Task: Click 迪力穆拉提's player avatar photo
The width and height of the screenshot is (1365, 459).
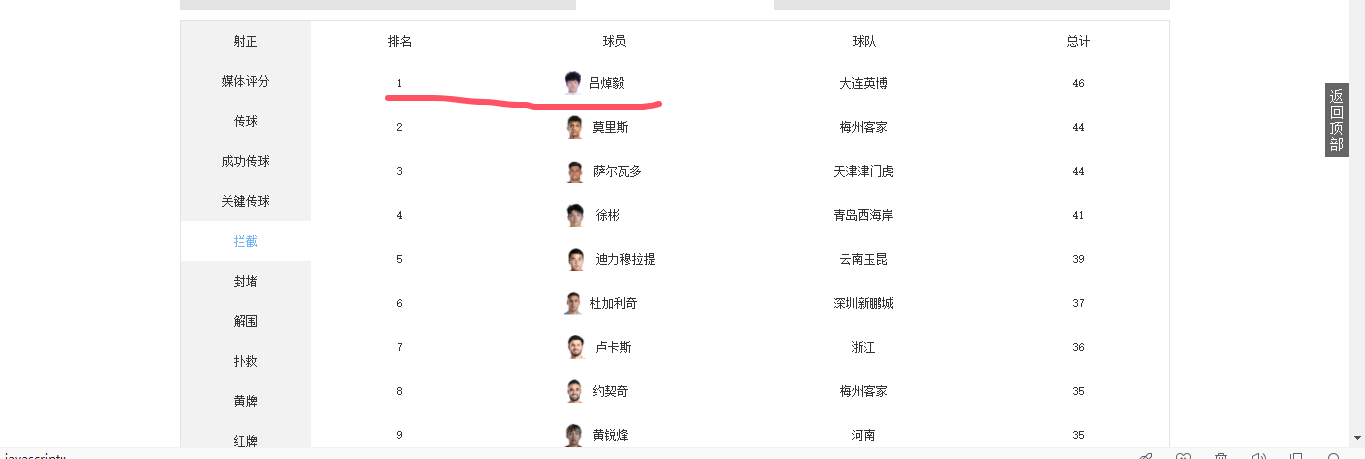Action: 574,259
